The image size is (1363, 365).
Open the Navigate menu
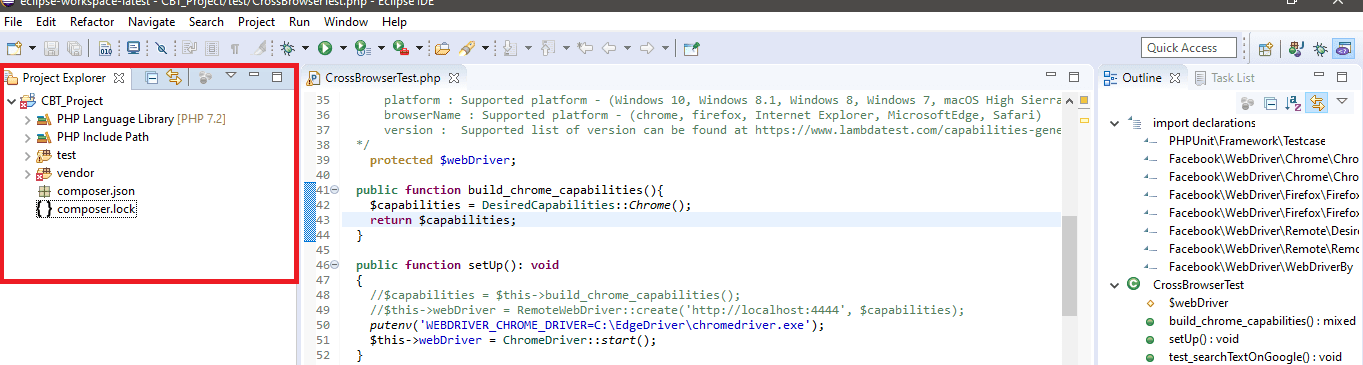pyautogui.click(x=152, y=21)
